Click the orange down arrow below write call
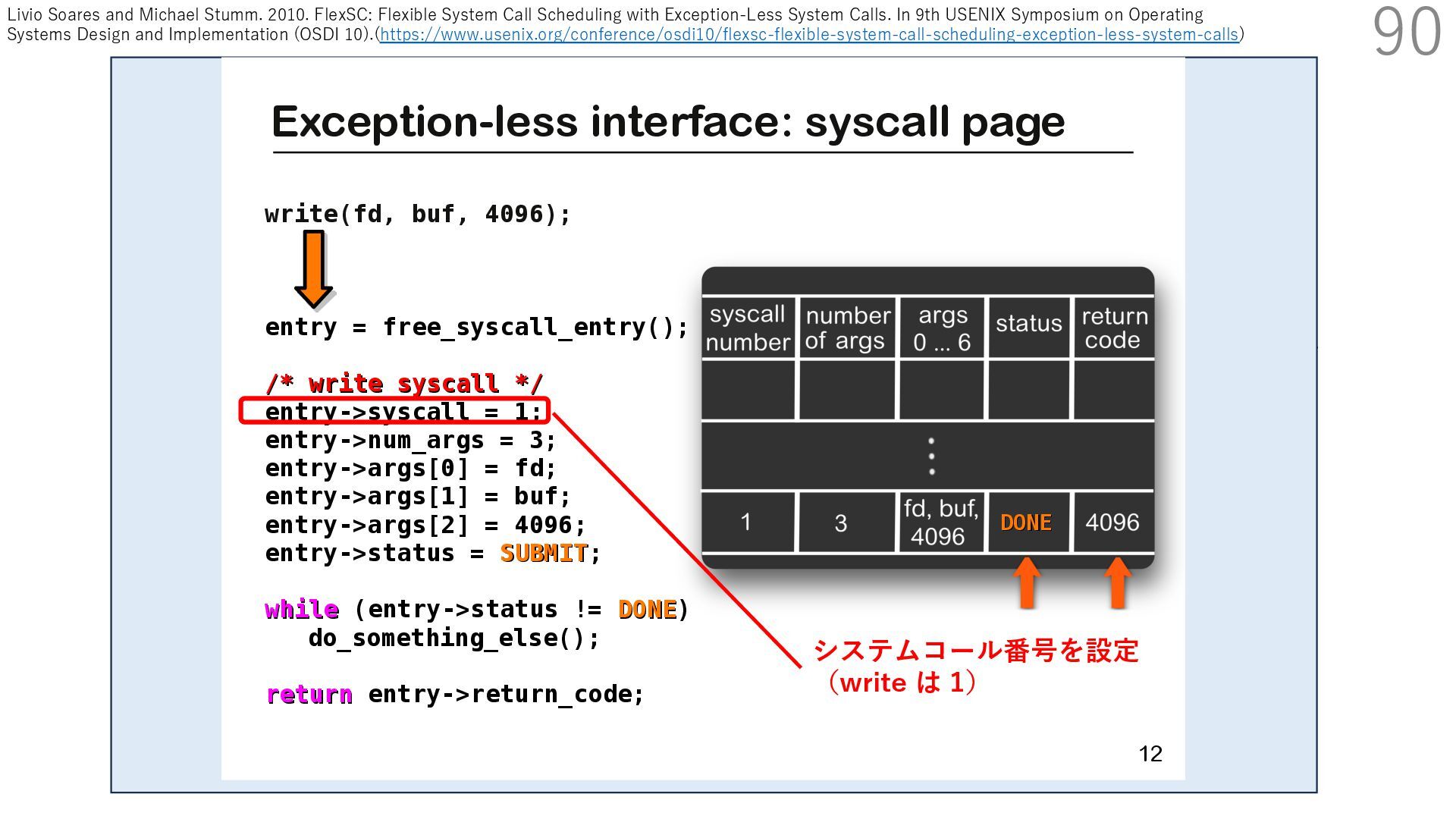The image size is (1456, 819). coord(313,269)
